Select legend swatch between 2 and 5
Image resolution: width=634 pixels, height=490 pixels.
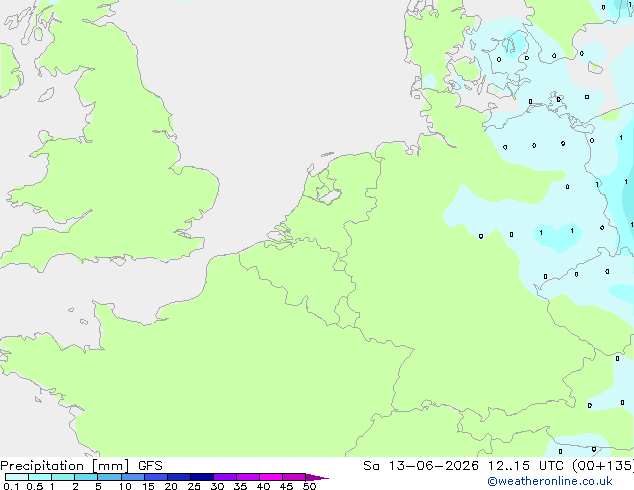coord(86,477)
